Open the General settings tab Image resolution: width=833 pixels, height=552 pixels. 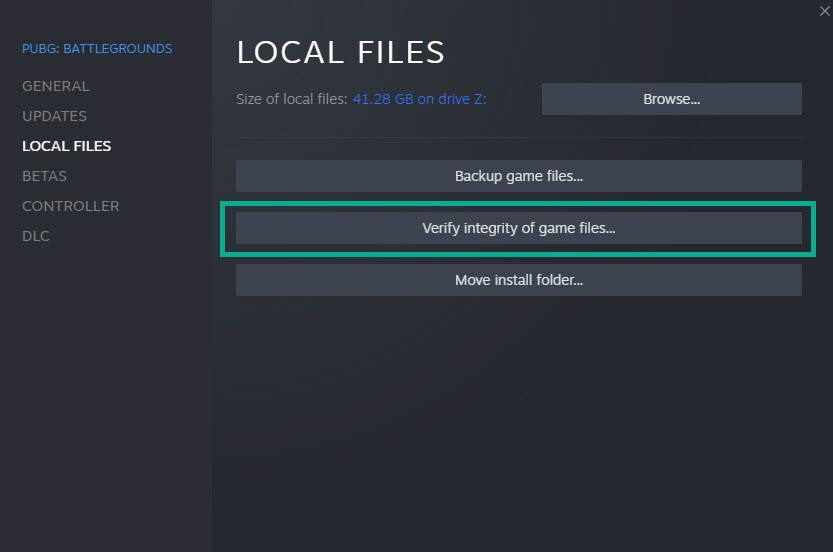tap(56, 86)
